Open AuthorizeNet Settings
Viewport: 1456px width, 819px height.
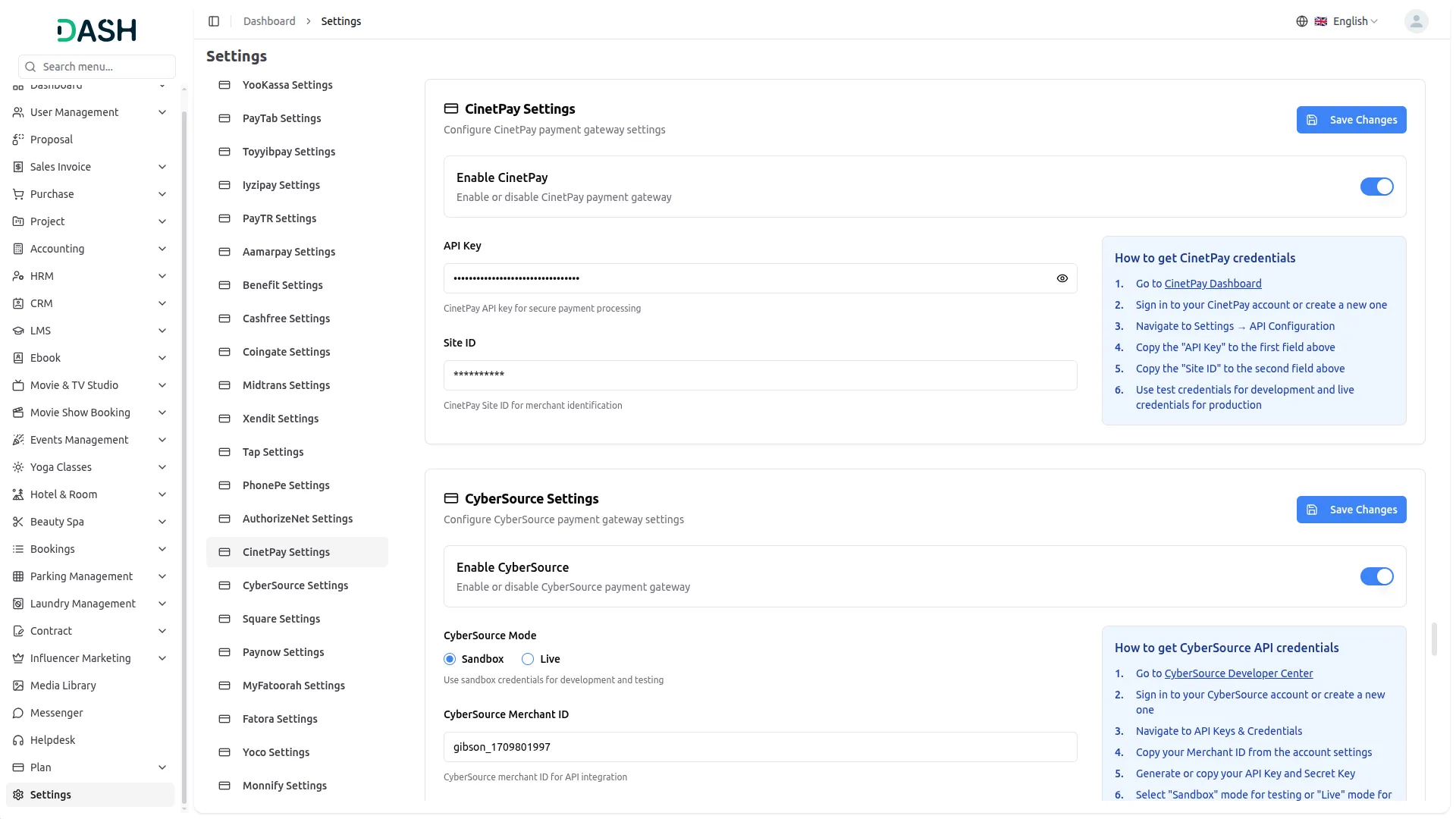297,519
